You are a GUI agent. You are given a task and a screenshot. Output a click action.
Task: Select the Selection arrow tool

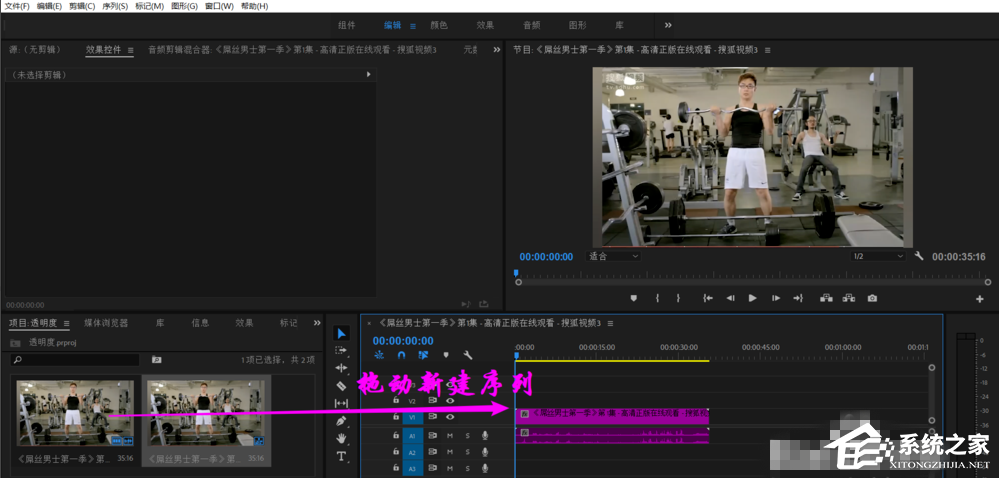(x=341, y=333)
